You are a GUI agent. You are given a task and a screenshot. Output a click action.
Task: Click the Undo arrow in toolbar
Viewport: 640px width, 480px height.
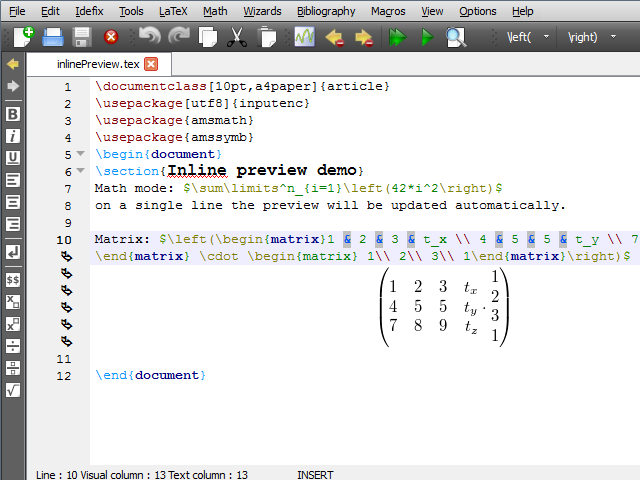coord(148,38)
